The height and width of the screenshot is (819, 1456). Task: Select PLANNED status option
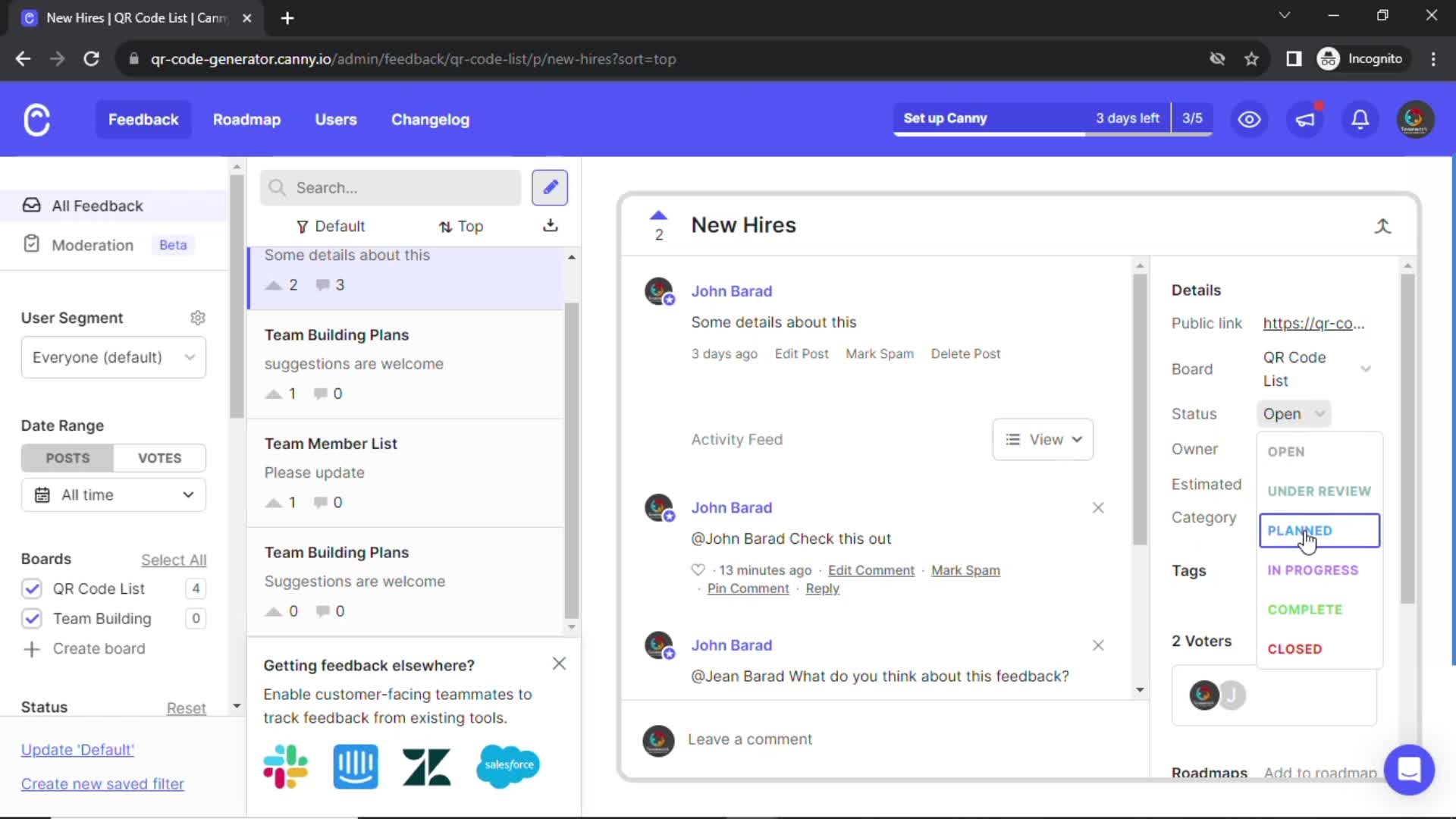[x=1319, y=531]
